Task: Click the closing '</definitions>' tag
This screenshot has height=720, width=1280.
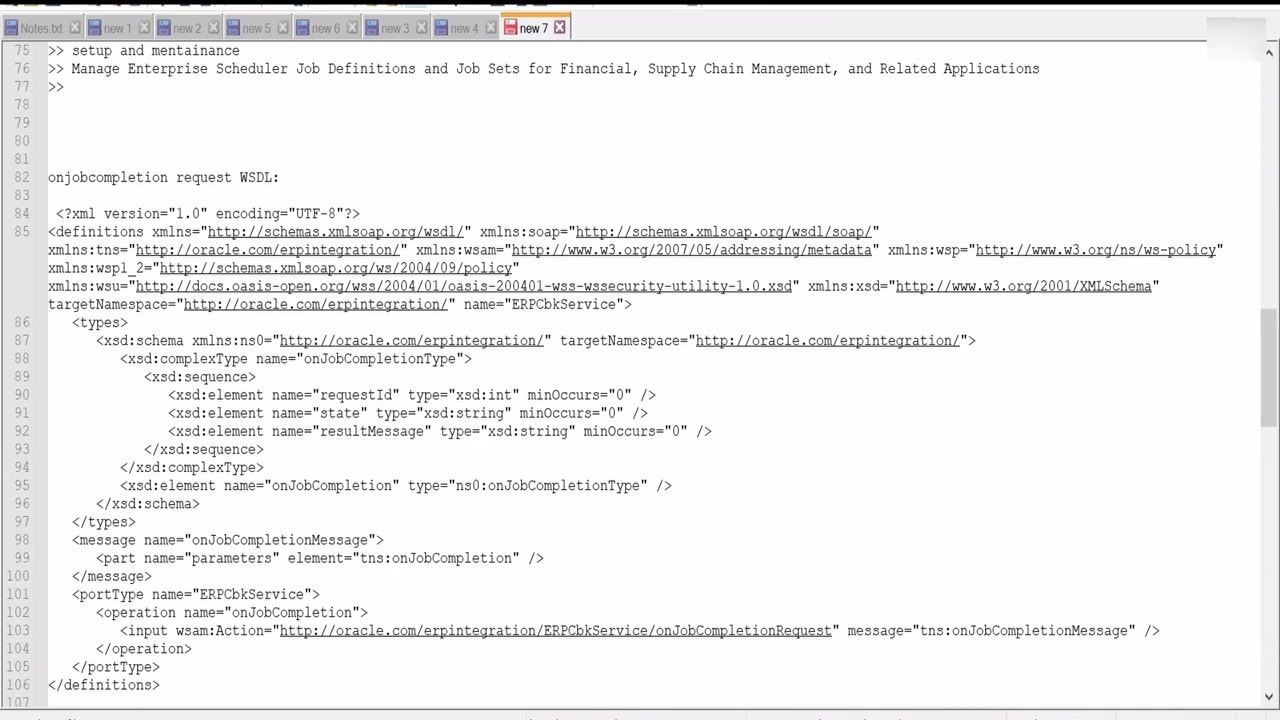Action: point(104,685)
